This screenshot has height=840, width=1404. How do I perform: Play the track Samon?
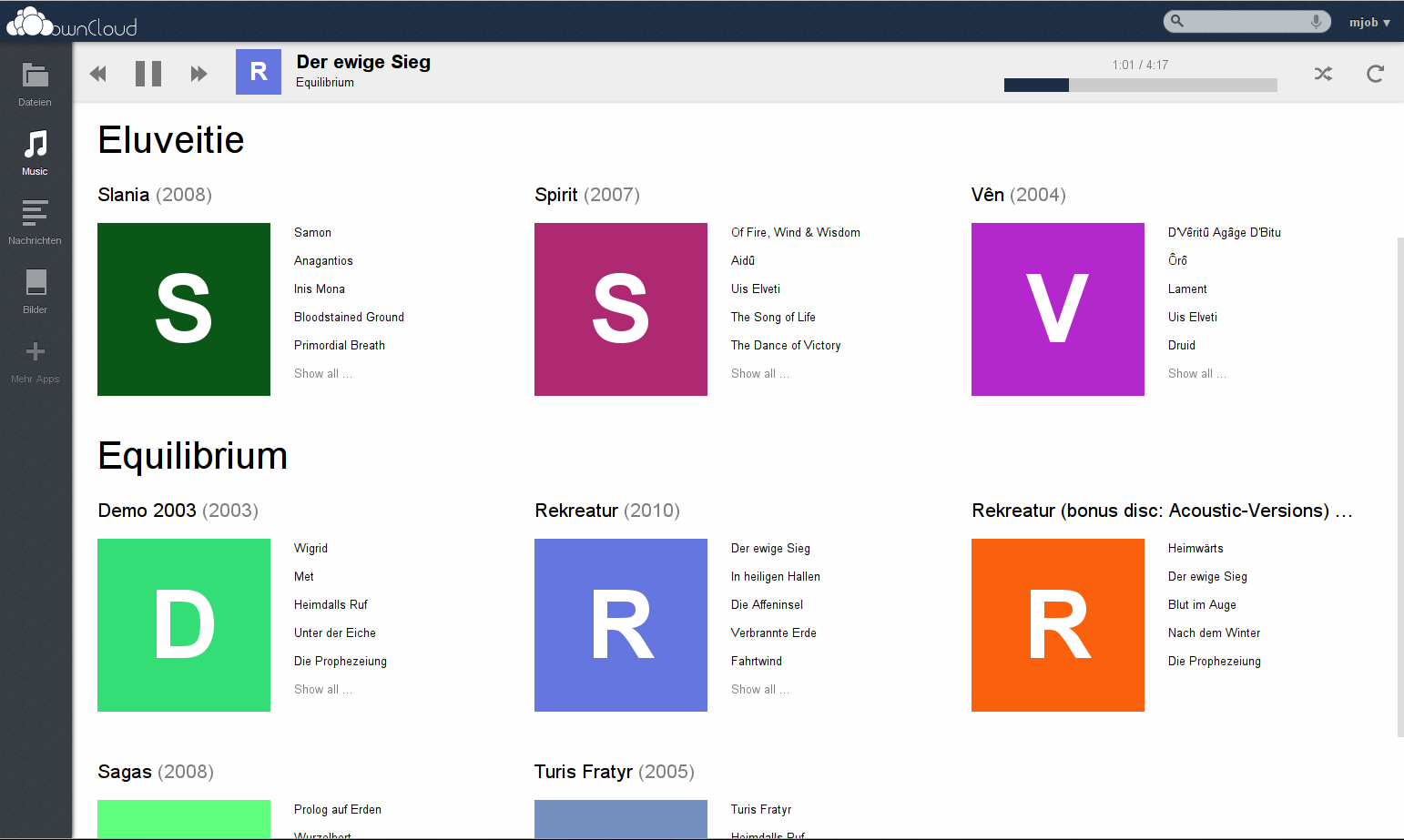[312, 233]
